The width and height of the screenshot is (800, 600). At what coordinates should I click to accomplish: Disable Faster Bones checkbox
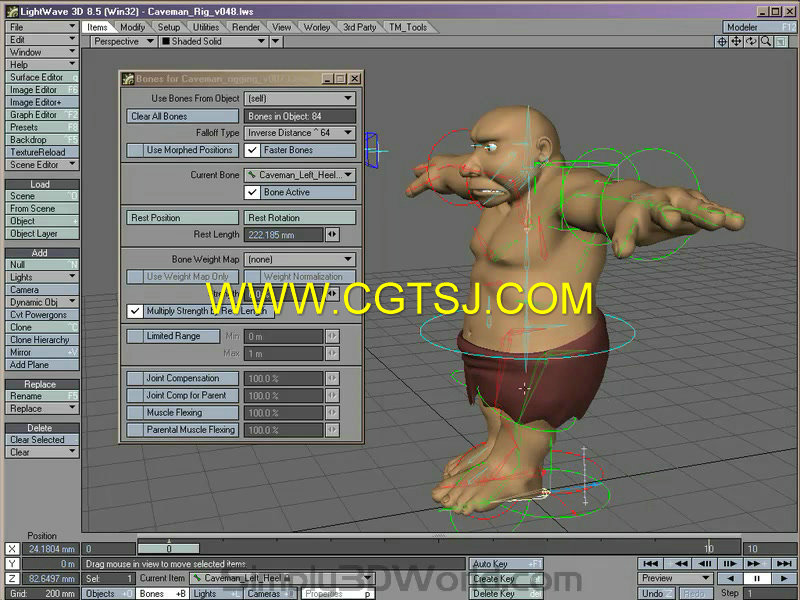(x=252, y=150)
